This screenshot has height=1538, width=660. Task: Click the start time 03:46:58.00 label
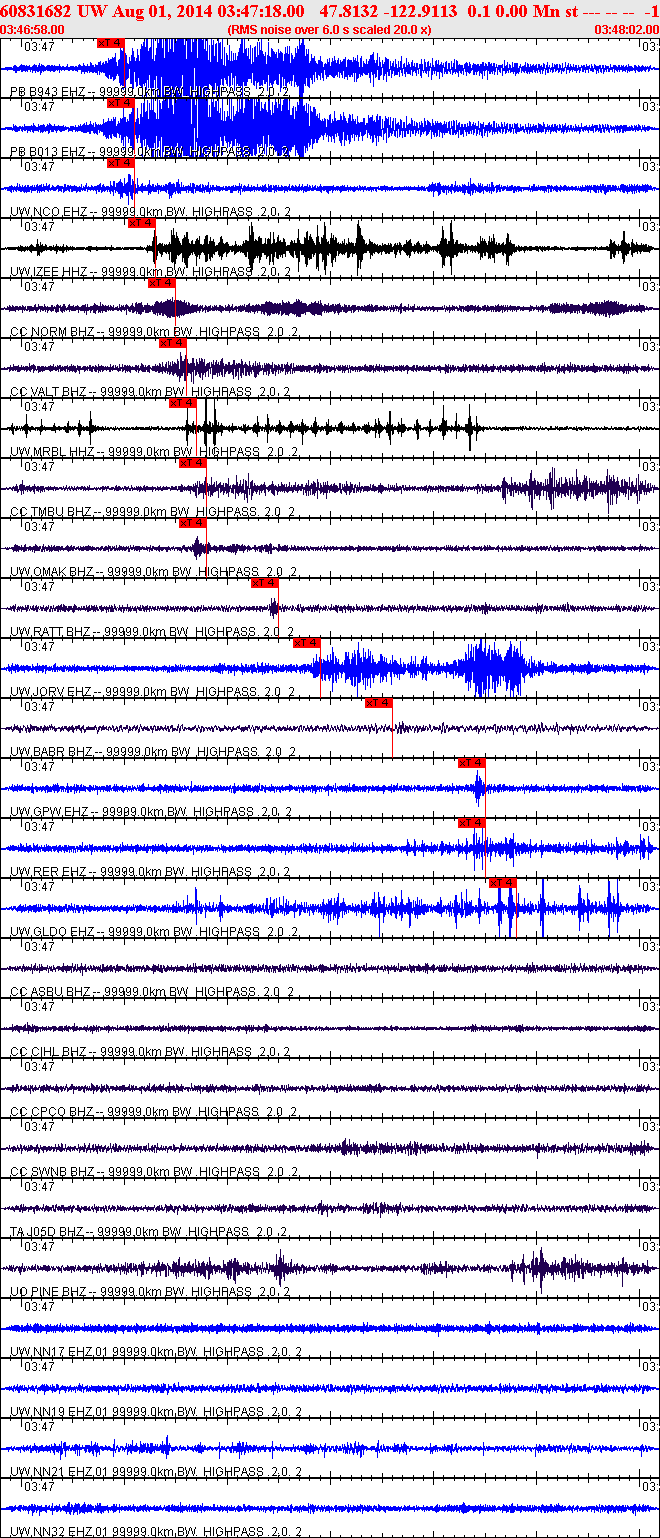click(x=33, y=30)
